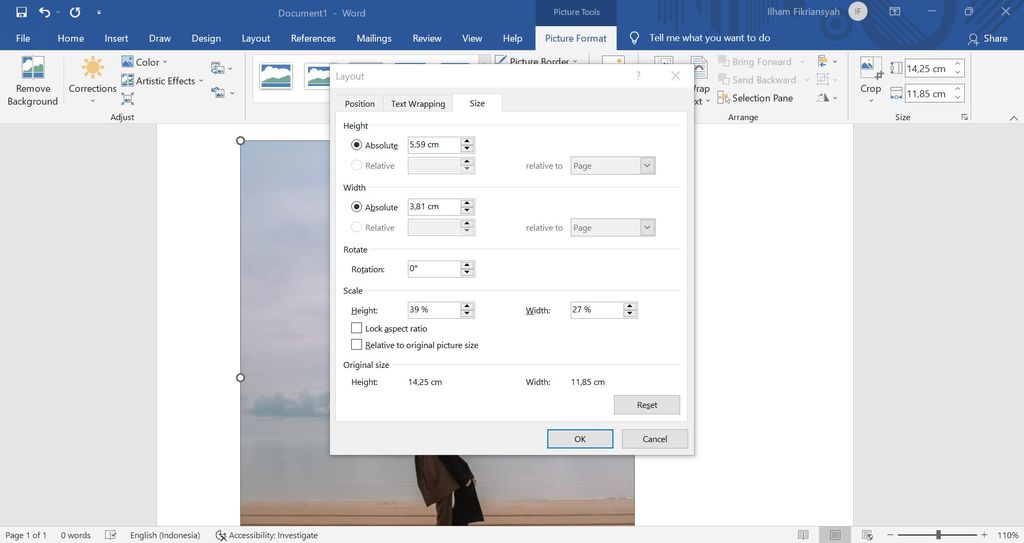Click the Reset button

(x=647, y=404)
